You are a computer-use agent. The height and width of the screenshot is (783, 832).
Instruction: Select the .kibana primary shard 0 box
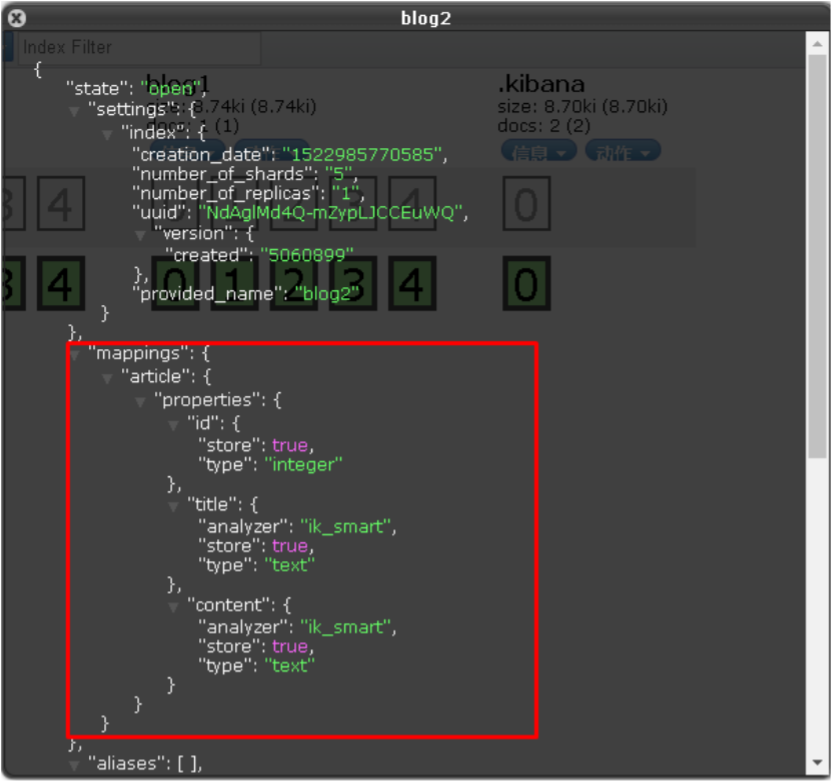point(526,284)
